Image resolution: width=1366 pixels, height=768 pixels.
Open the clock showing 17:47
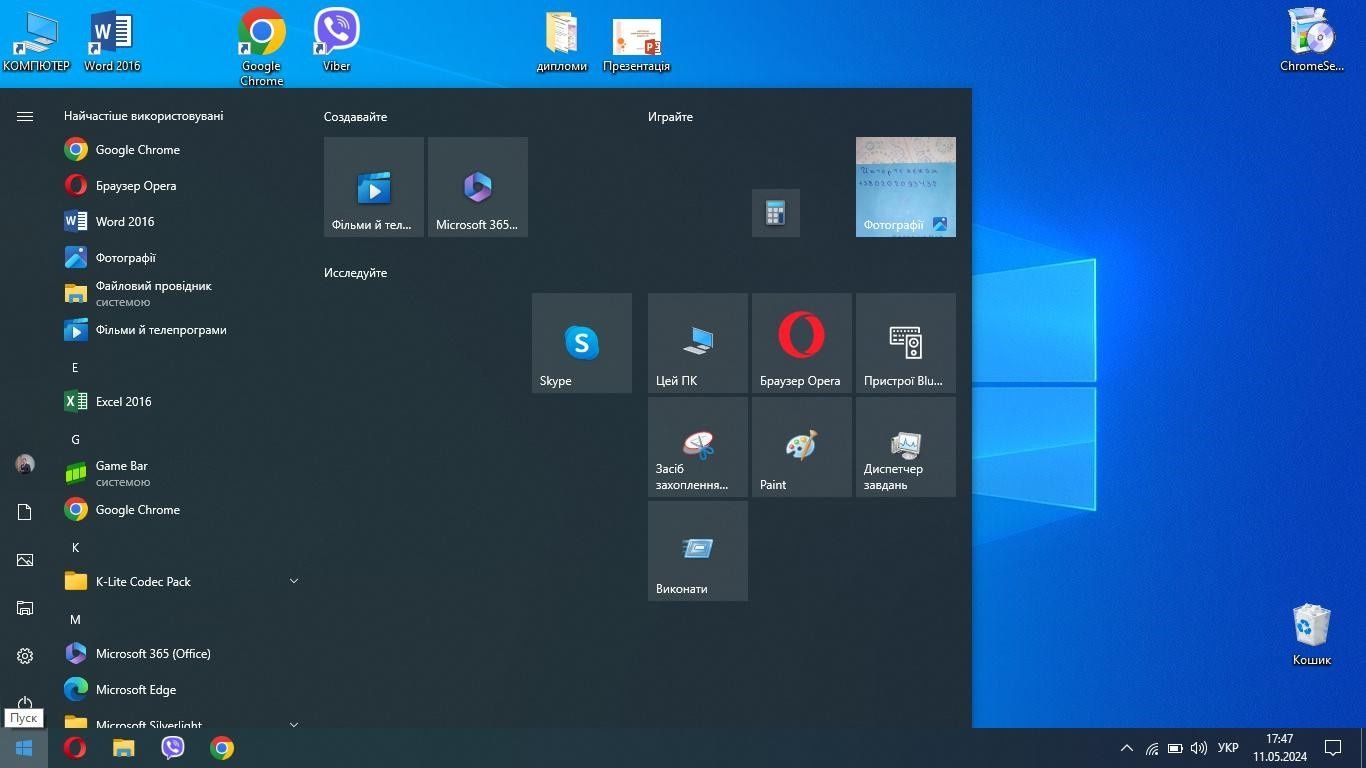point(1280,748)
